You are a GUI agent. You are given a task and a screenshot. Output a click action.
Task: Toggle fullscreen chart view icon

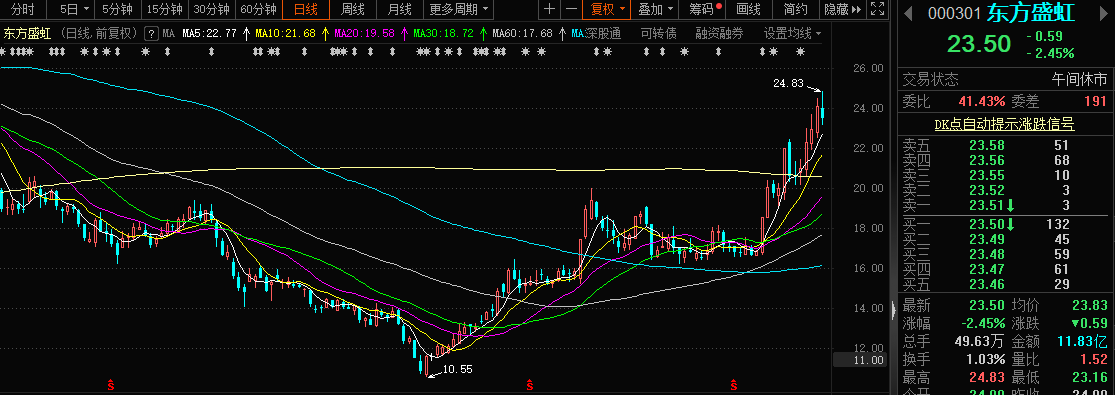coord(878,9)
